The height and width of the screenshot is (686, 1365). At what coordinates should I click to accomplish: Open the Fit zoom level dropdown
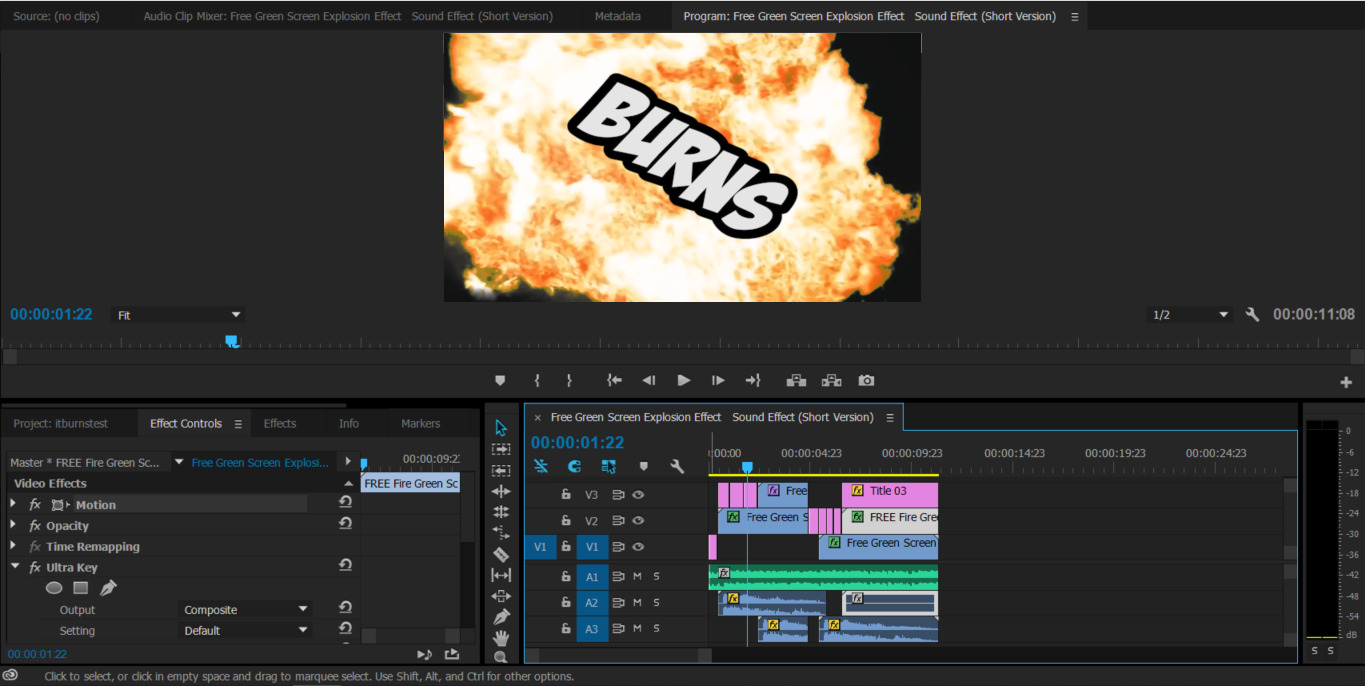(x=178, y=315)
